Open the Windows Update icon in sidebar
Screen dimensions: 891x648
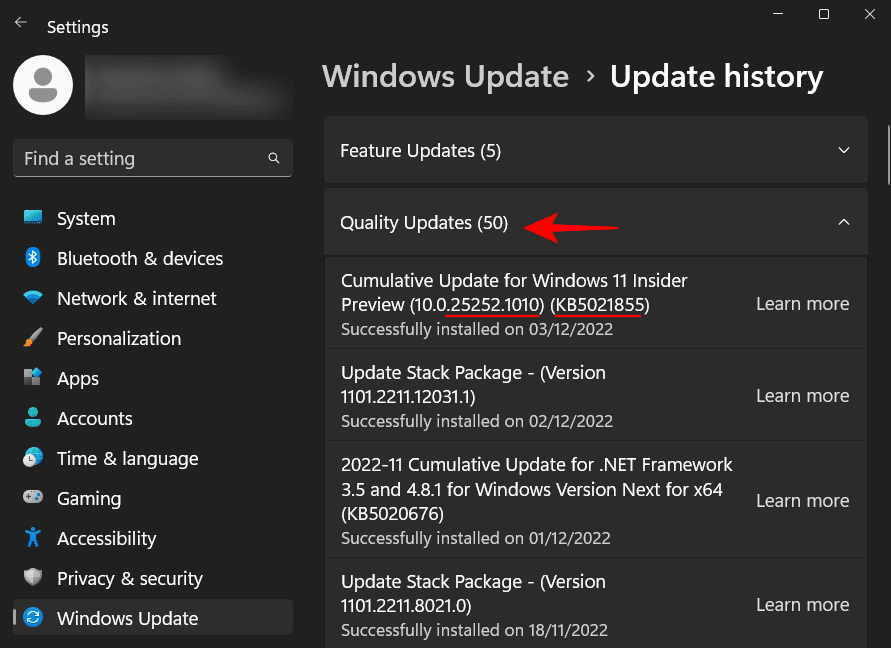tap(32, 618)
